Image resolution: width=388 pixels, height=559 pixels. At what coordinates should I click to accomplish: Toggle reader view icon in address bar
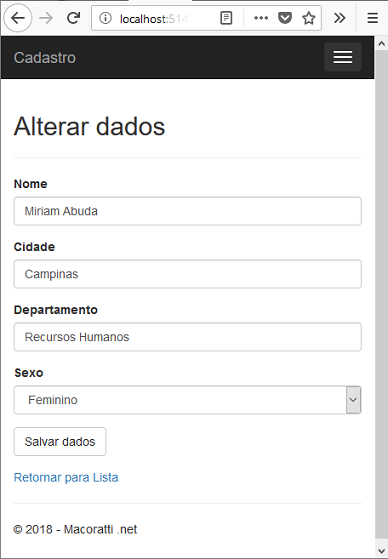pyautogui.click(x=226, y=18)
